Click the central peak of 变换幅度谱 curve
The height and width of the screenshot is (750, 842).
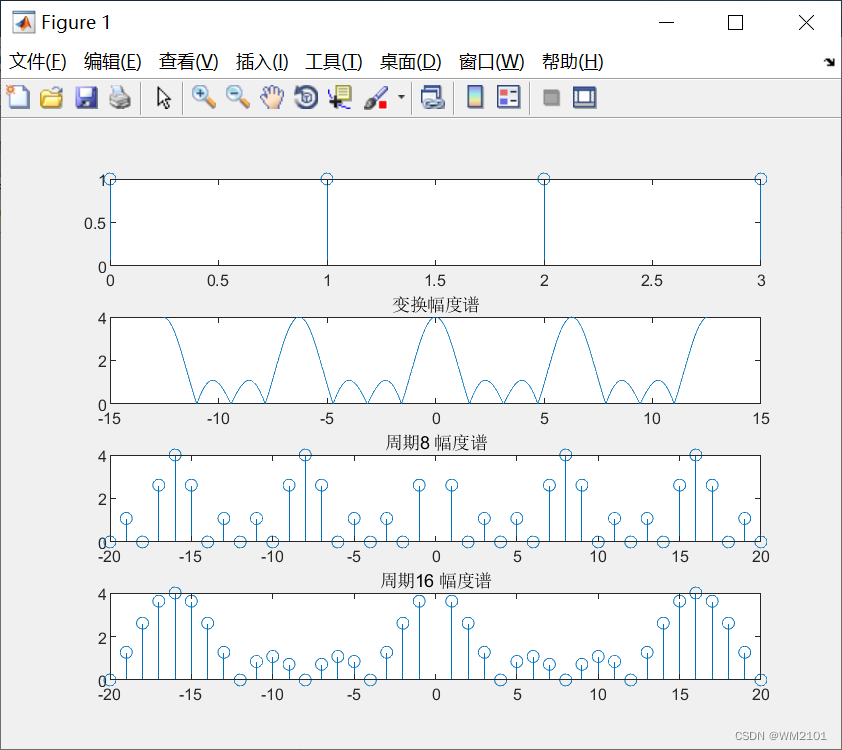pos(435,318)
